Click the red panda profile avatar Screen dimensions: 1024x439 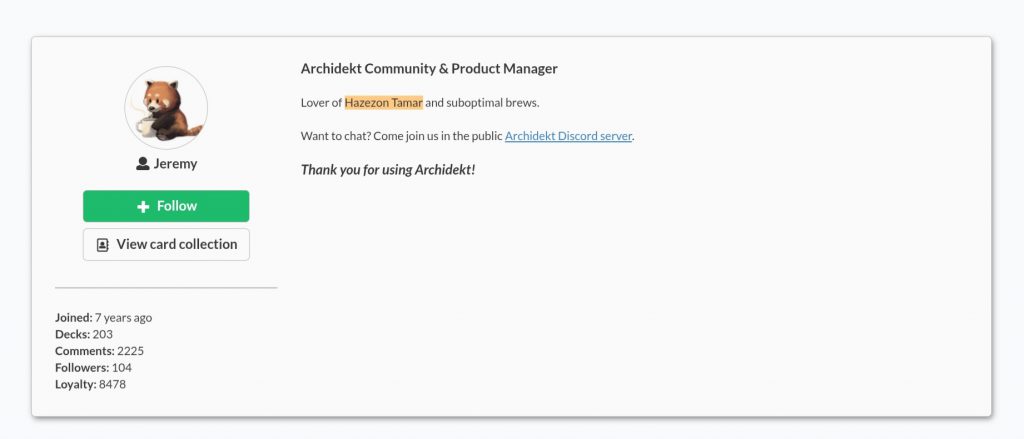click(x=166, y=105)
